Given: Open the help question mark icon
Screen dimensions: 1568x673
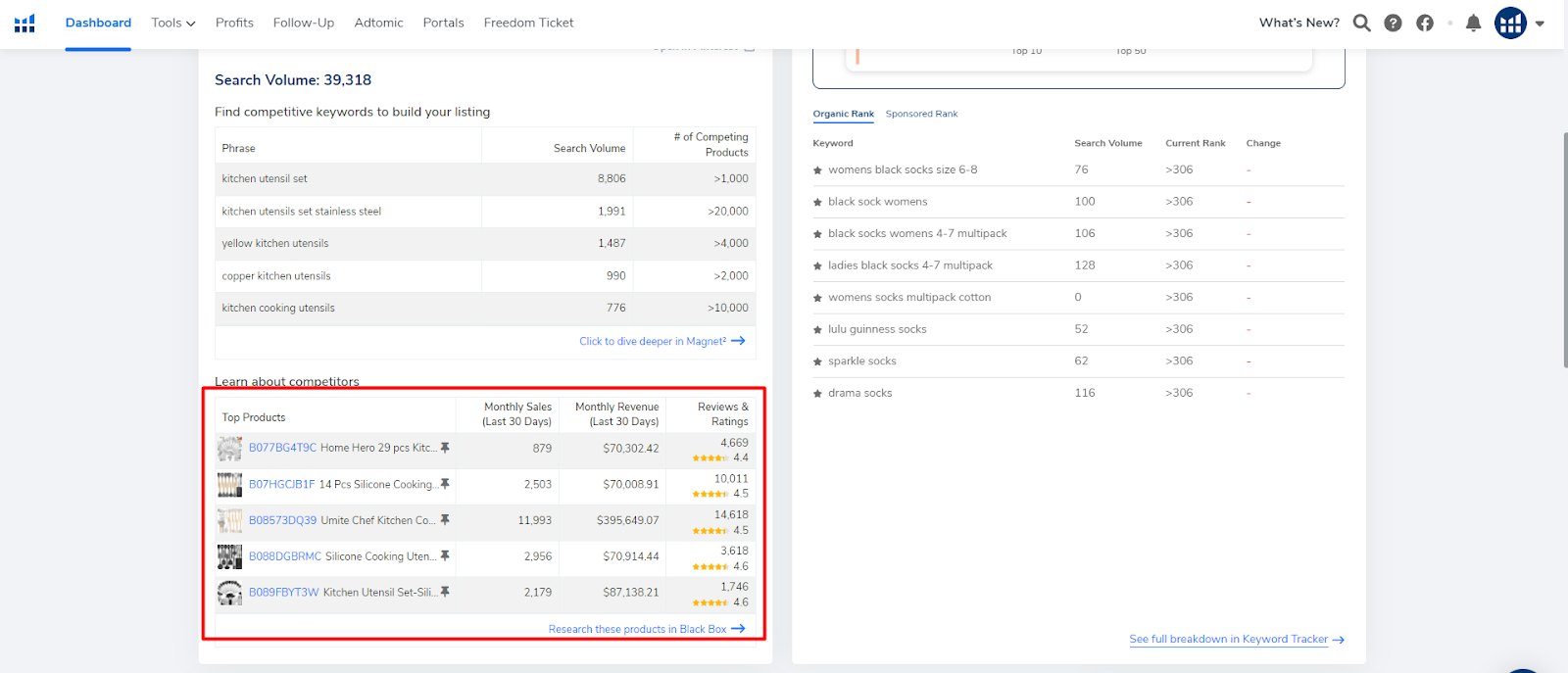Looking at the screenshot, I should (x=1393, y=23).
